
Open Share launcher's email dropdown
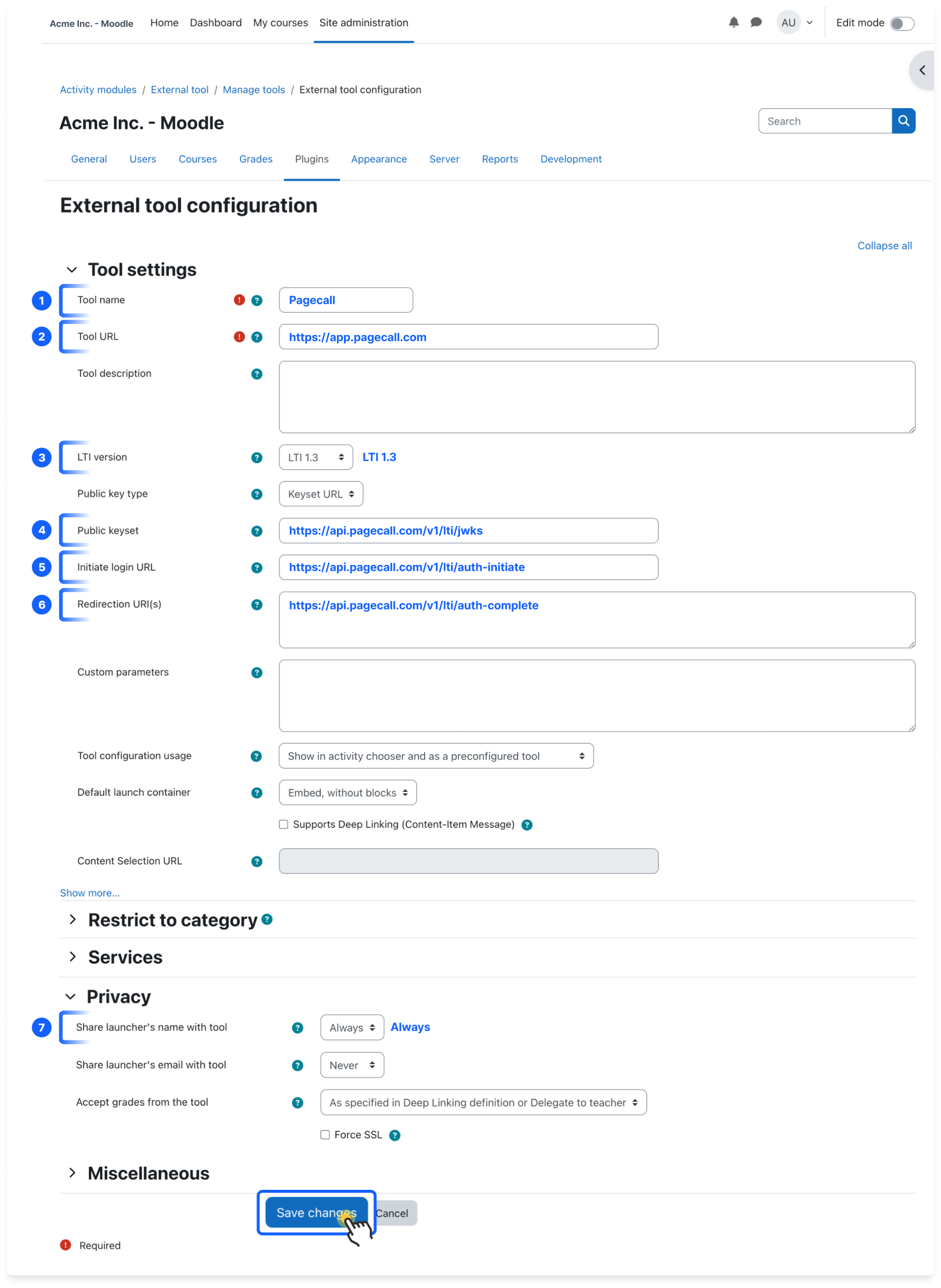coord(352,1065)
